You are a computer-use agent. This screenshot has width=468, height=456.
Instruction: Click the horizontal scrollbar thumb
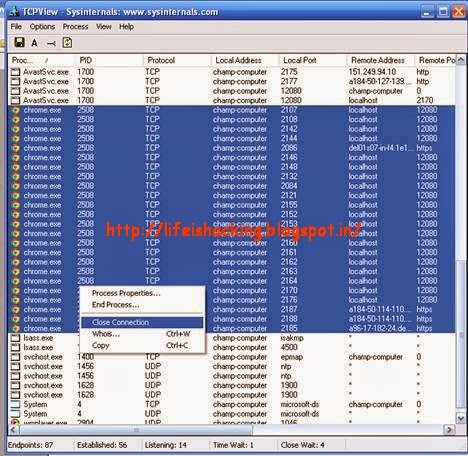tap(136, 430)
